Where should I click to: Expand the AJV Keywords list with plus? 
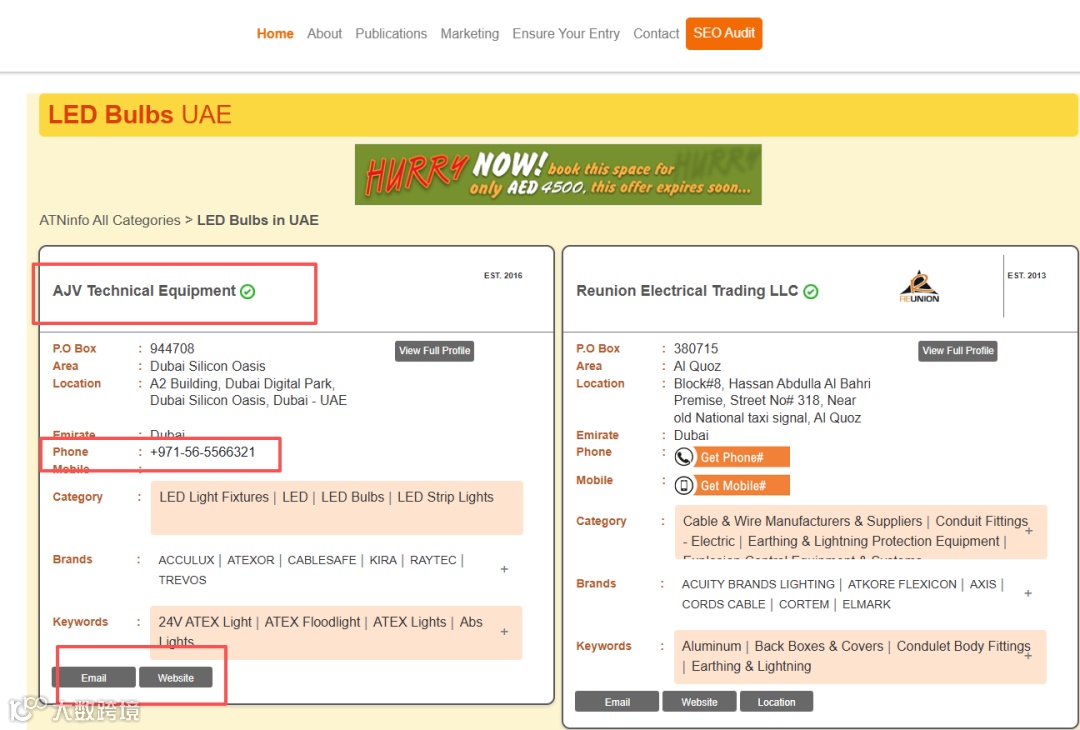tap(504, 632)
